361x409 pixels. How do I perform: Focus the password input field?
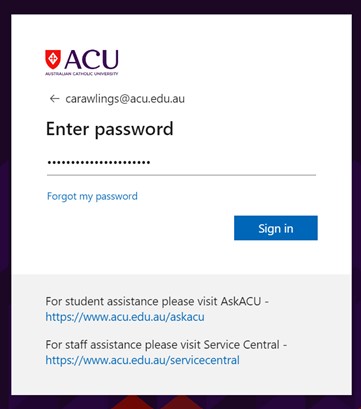coord(181,163)
